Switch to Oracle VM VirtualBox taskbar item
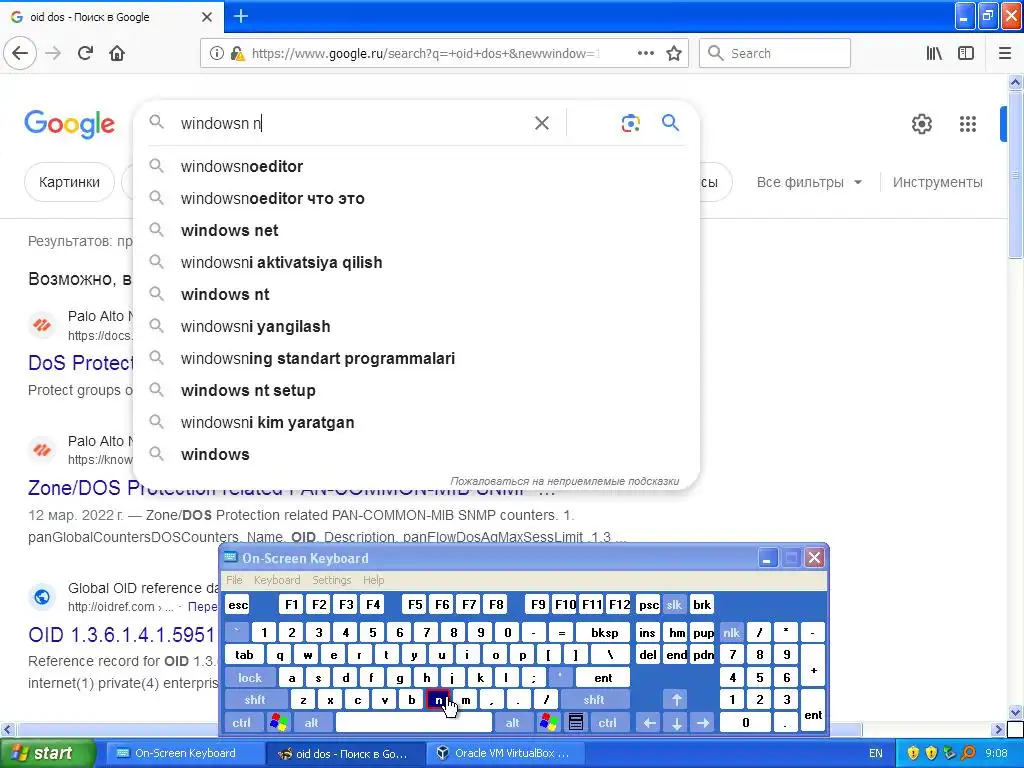Viewport: 1024px width, 768px height. [x=504, y=753]
